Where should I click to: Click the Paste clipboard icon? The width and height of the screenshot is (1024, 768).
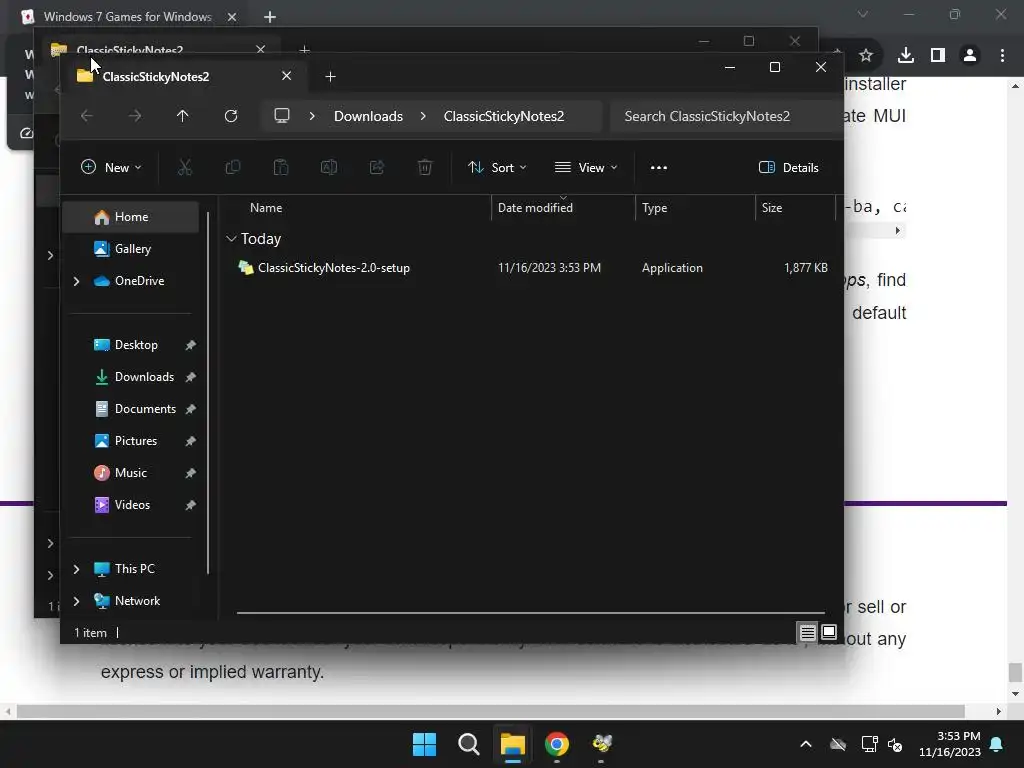(x=281, y=168)
